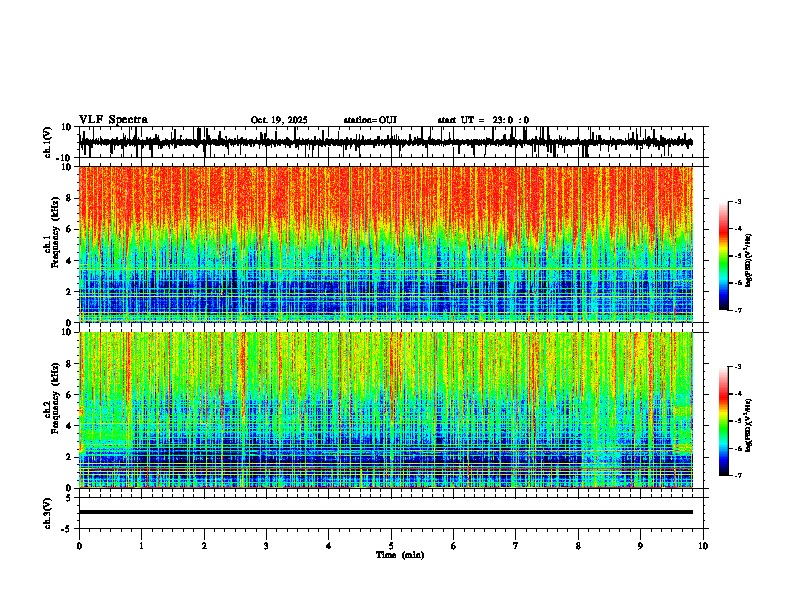The width and height of the screenshot is (792, 612).
Task: Click the time axis tick label '7'
Action: 516,546
